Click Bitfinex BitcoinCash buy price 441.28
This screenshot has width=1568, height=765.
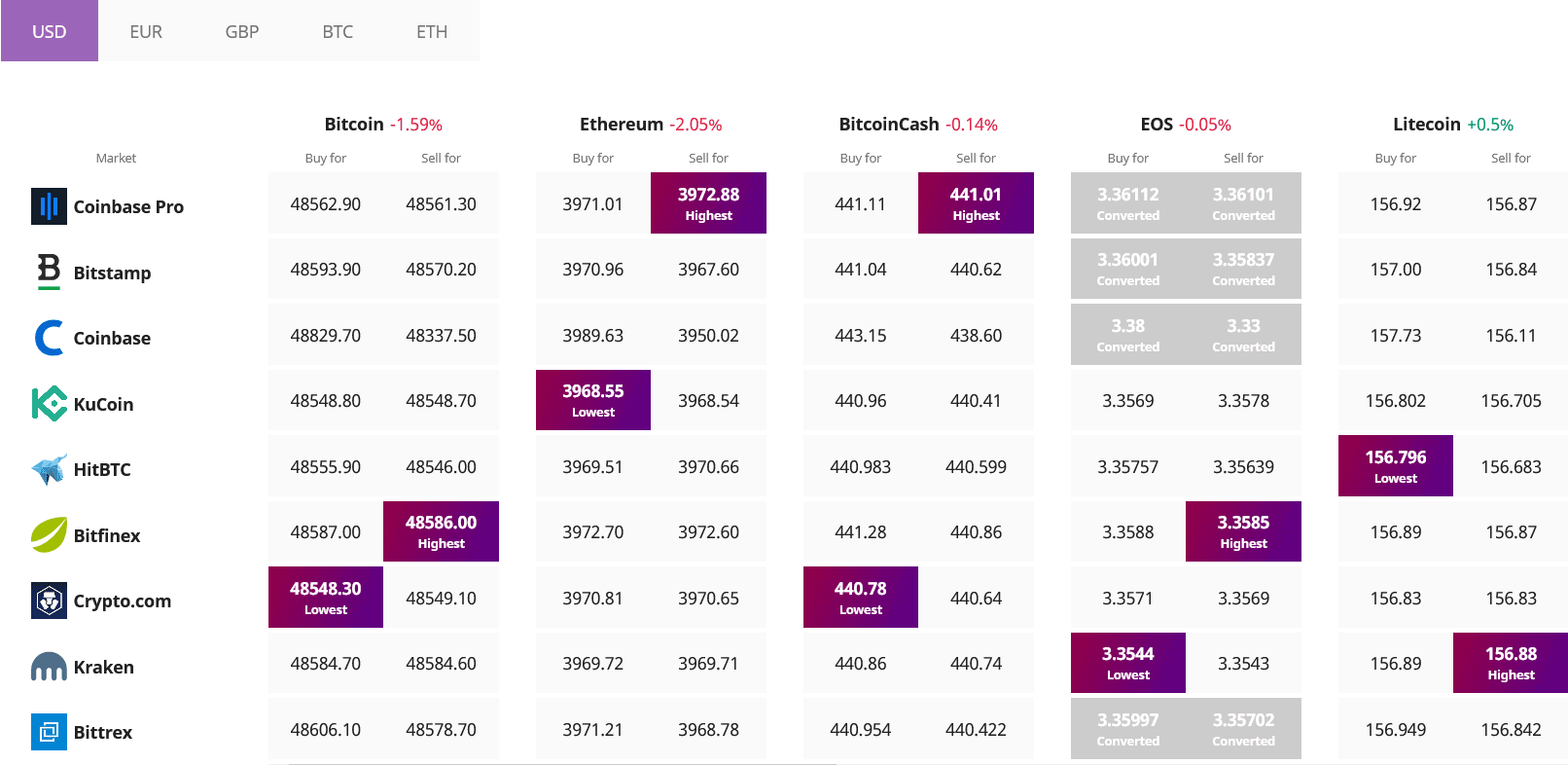point(861,532)
